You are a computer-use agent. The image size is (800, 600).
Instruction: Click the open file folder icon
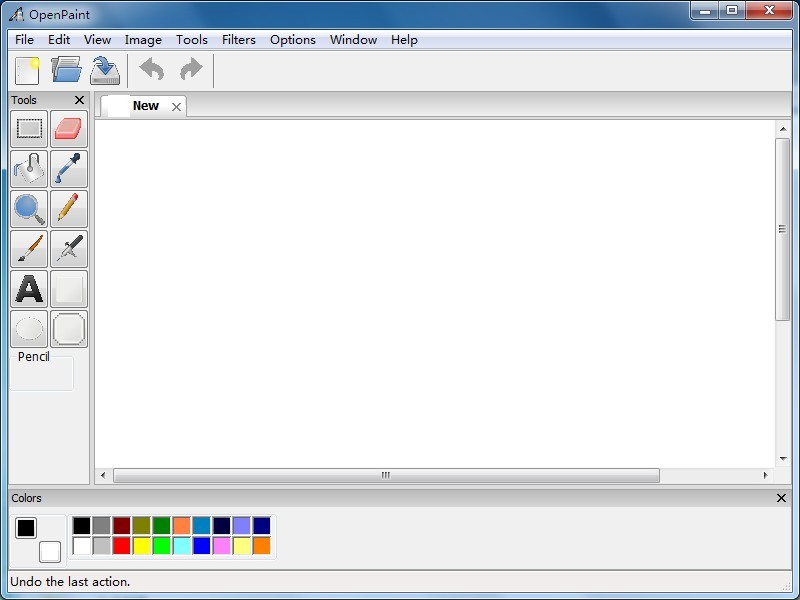coord(66,70)
